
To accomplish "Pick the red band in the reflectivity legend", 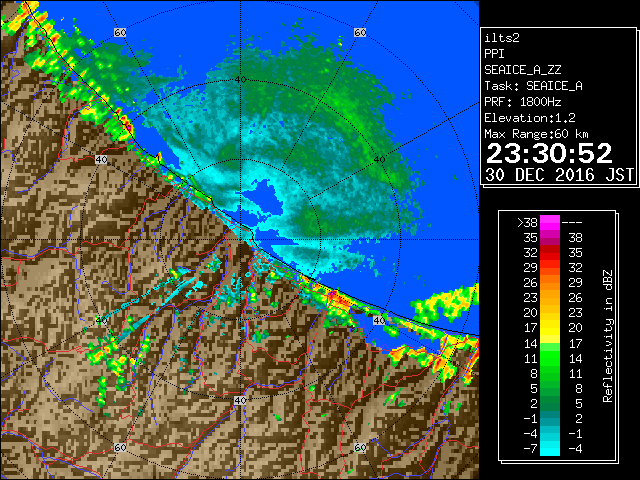I will click(550, 253).
